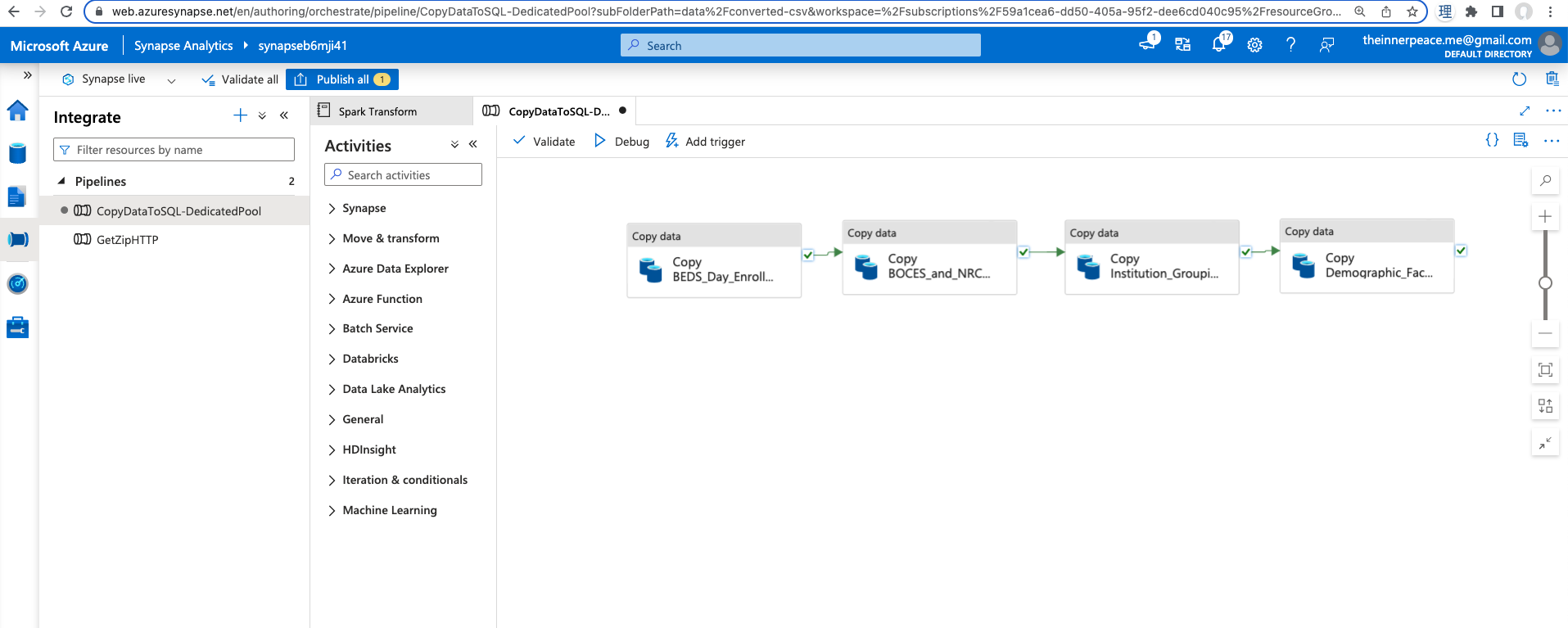This screenshot has width=1568, height=628.
Task: Open pipeline more options ellipsis
Action: (x=1552, y=141)
